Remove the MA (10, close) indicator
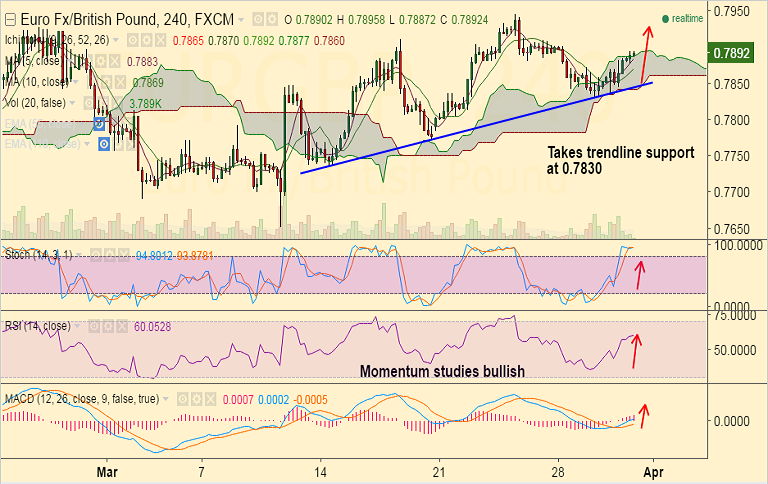The width and height of the screenshot is (768, 484). (120, 82)
